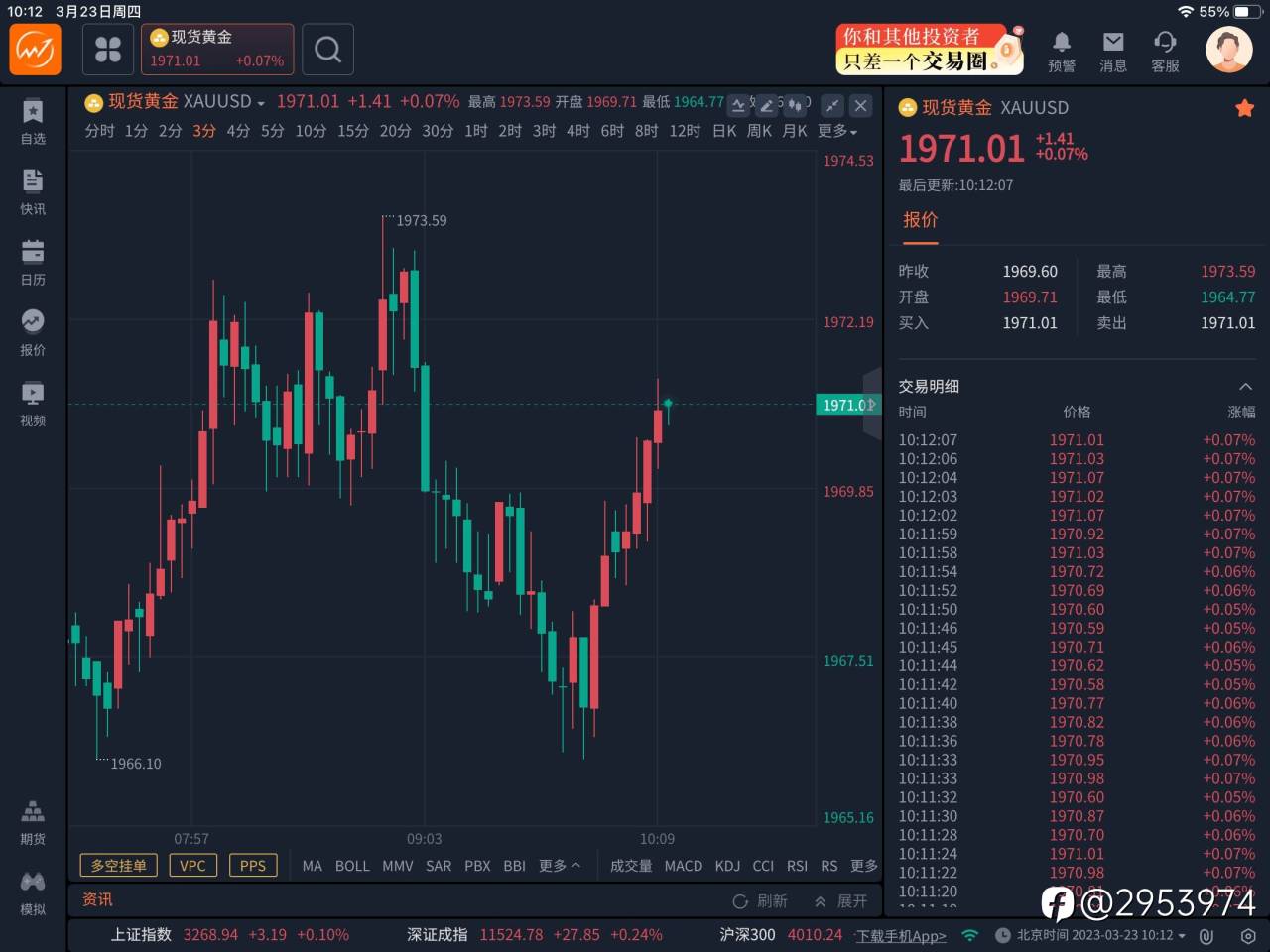Toggle 多空挂单 overlay
Viewport: 1270px width, 952px height.
(119, 866)
